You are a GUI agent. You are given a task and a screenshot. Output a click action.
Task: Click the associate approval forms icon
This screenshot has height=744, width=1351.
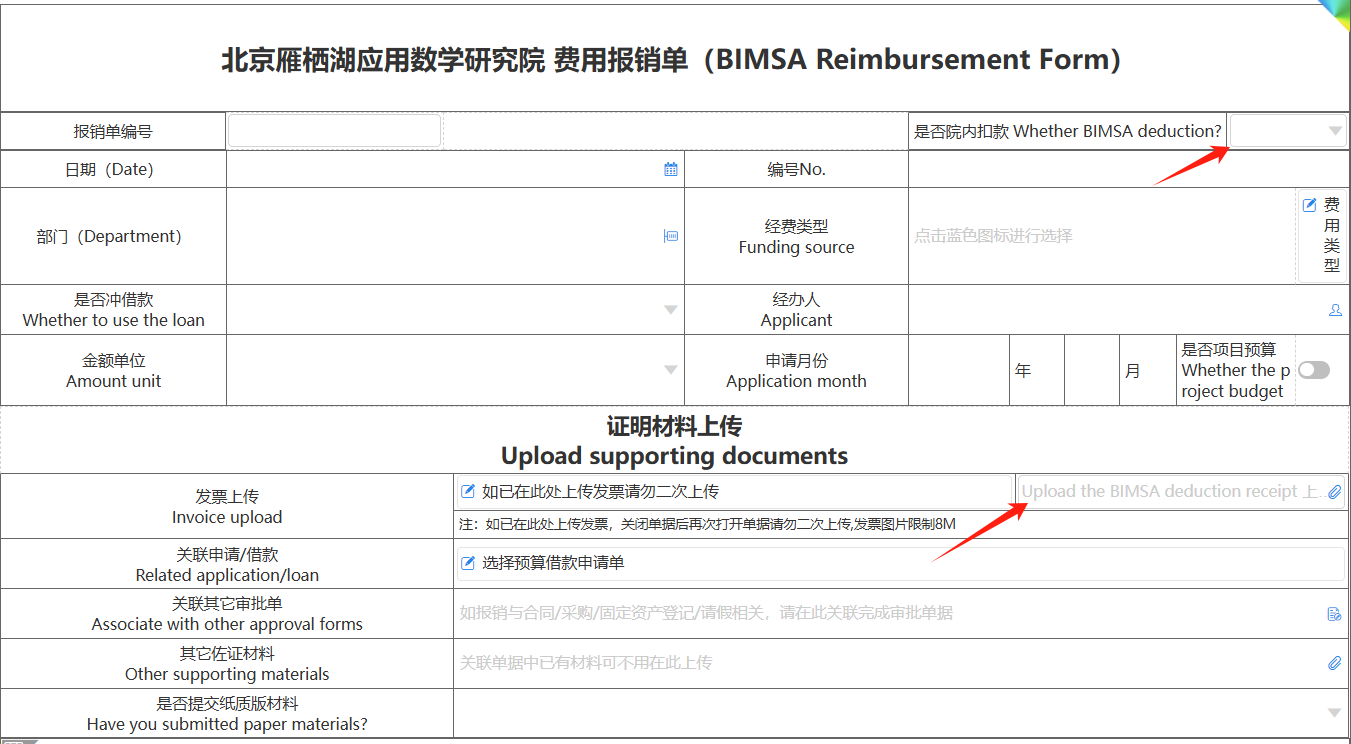[x=1334, y=613]
